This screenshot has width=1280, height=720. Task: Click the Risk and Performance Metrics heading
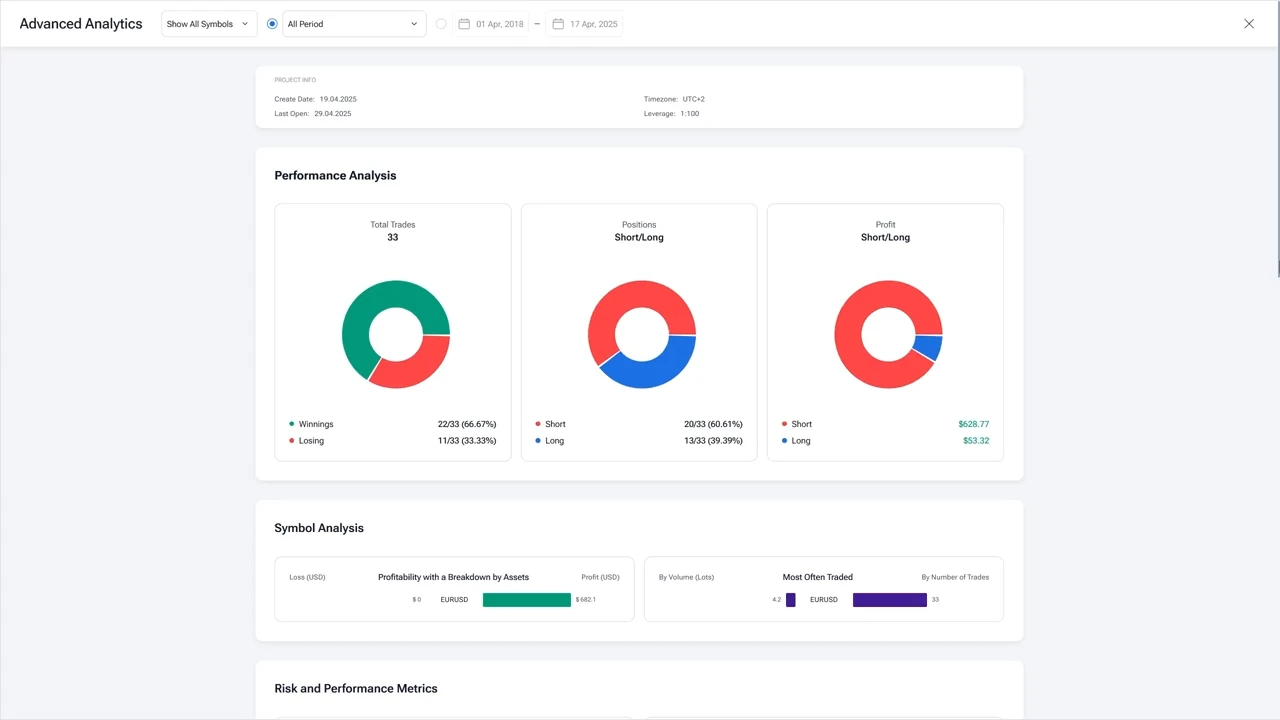tap(356, 689)
